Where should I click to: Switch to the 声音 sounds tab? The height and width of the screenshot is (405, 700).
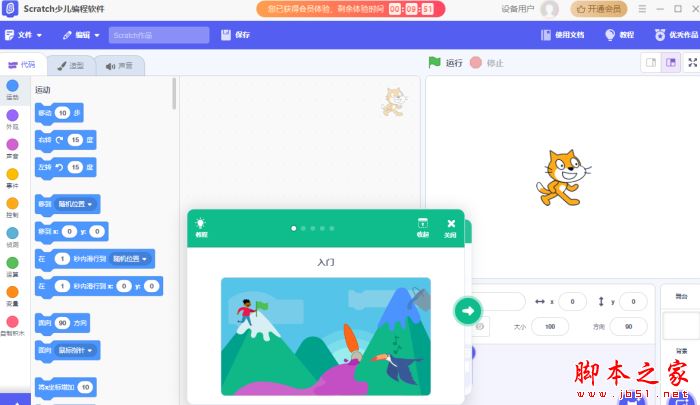click(119, 66)
